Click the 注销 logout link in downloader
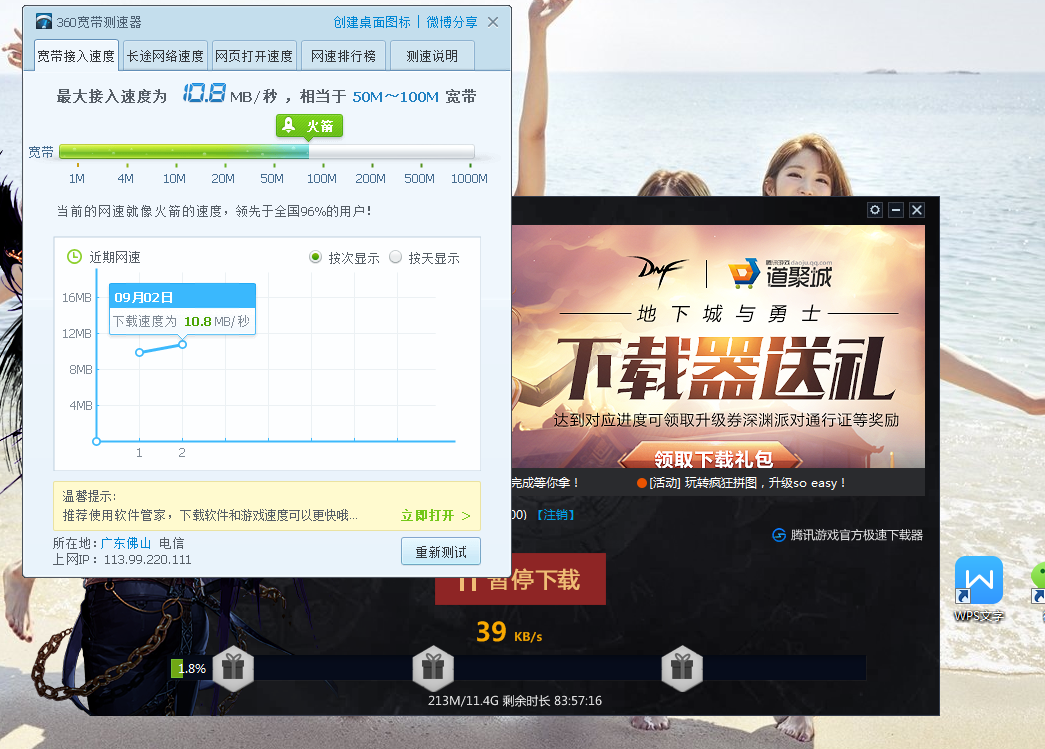Image resolution: width=1045 pixels, height=749 pixels. (x=556, y=514)
